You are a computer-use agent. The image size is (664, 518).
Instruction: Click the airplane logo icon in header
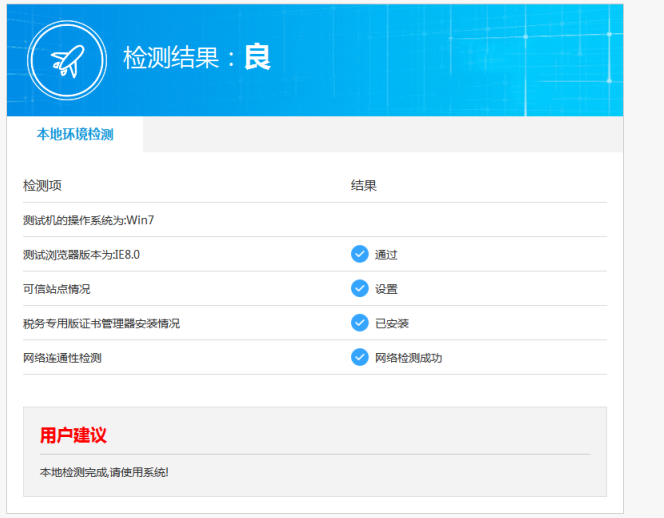tap(67, 61)
